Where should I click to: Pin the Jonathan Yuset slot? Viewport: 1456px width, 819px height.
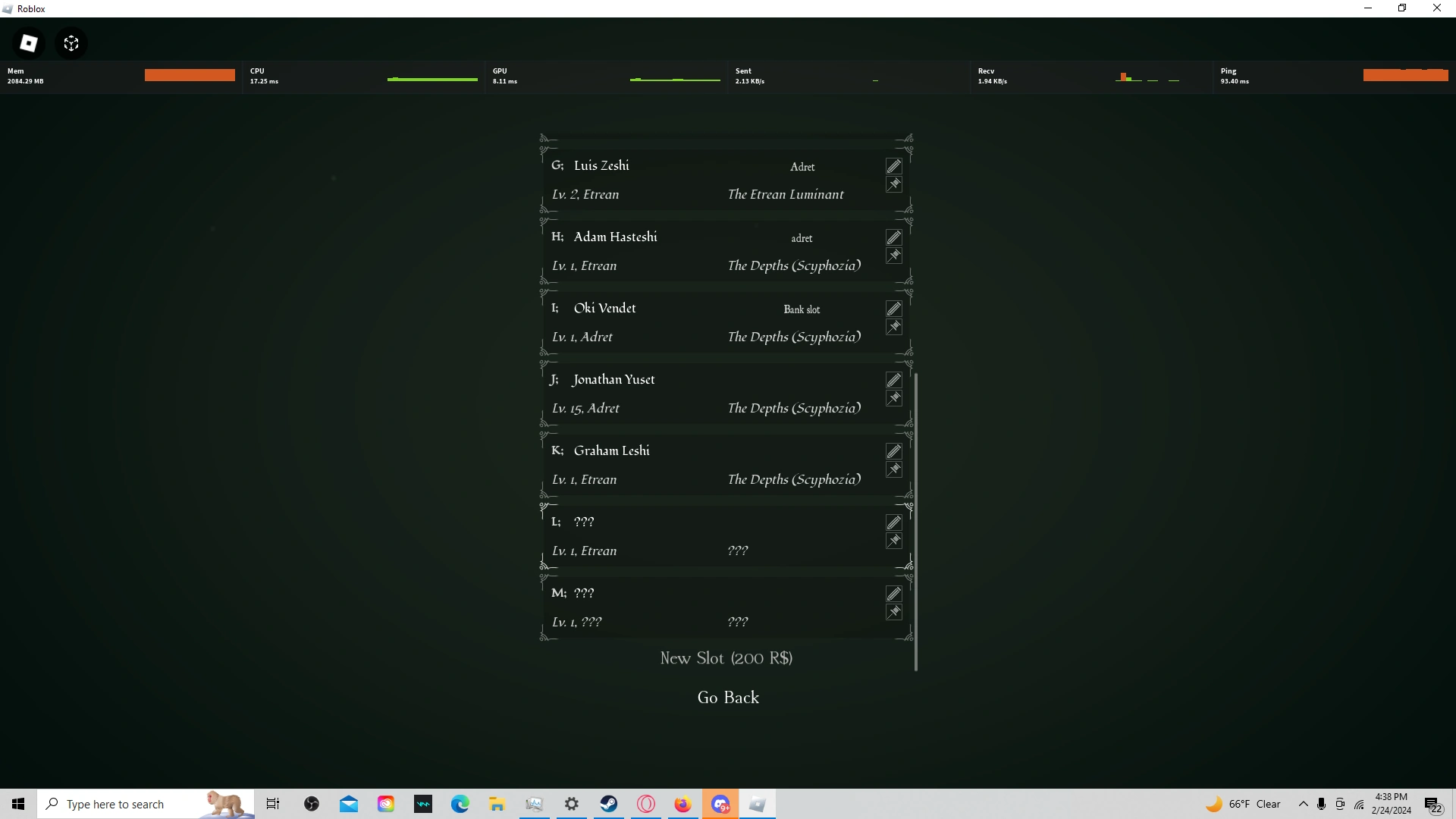click(894, 398)
